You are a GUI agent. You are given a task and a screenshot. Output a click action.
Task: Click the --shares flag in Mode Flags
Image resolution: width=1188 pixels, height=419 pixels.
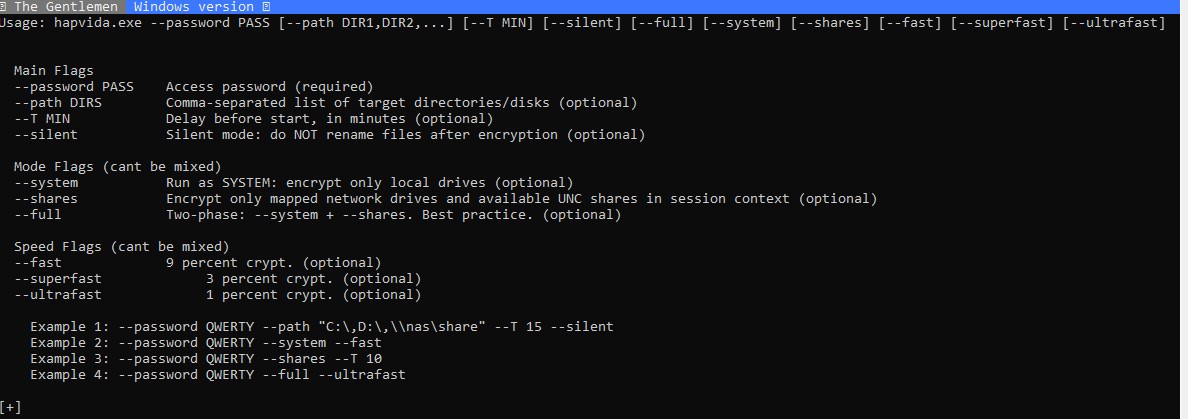click(46, 199)
